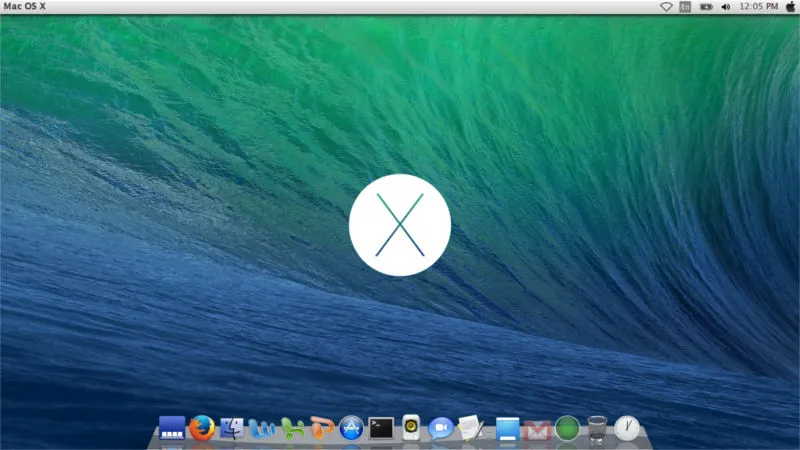Open the battery status menu

pos(706,7)
